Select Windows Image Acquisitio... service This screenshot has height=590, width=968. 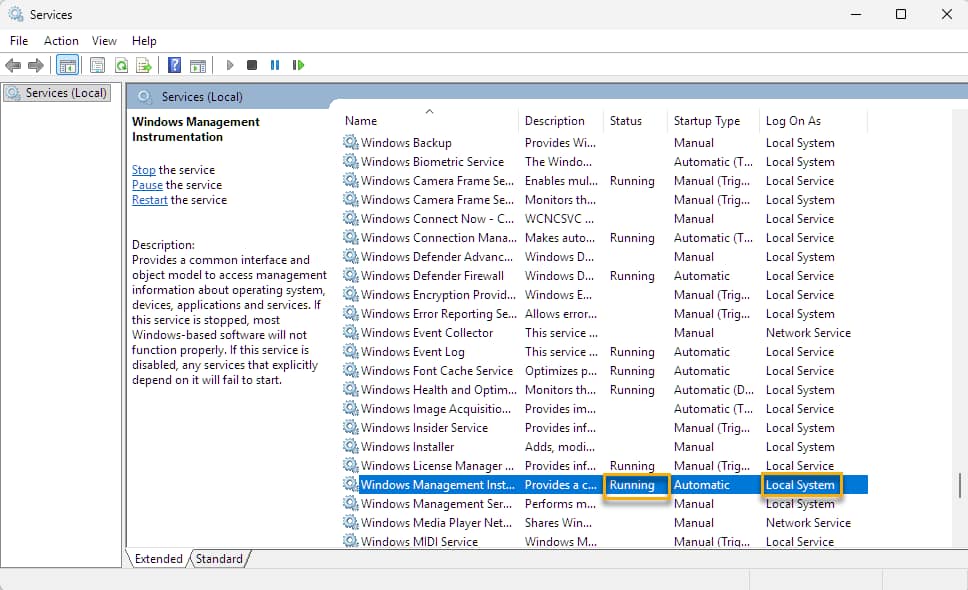(x=605, y=409)
